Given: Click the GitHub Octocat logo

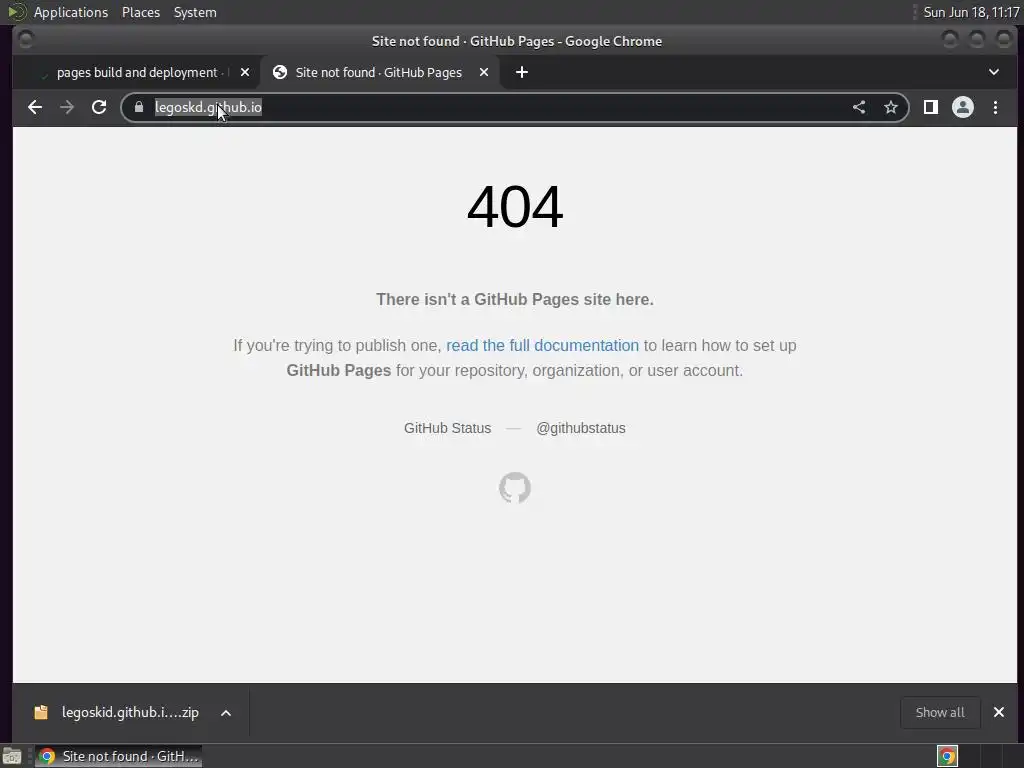Looking at the screenshot, I should (x=515, y=488).
